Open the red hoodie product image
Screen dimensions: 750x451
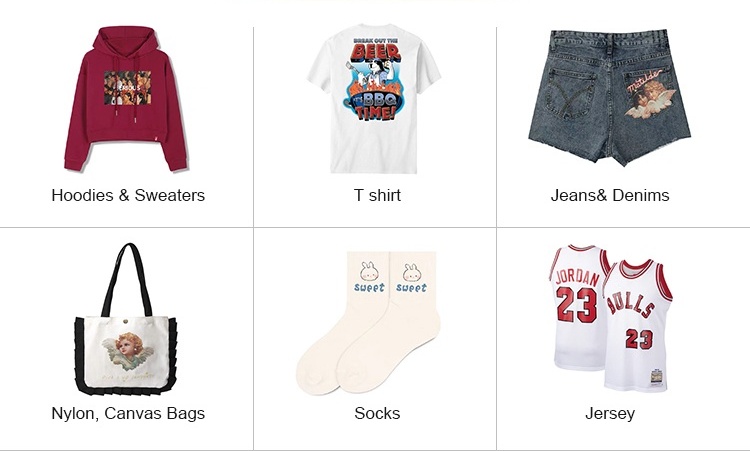click(x=126, y=99)
